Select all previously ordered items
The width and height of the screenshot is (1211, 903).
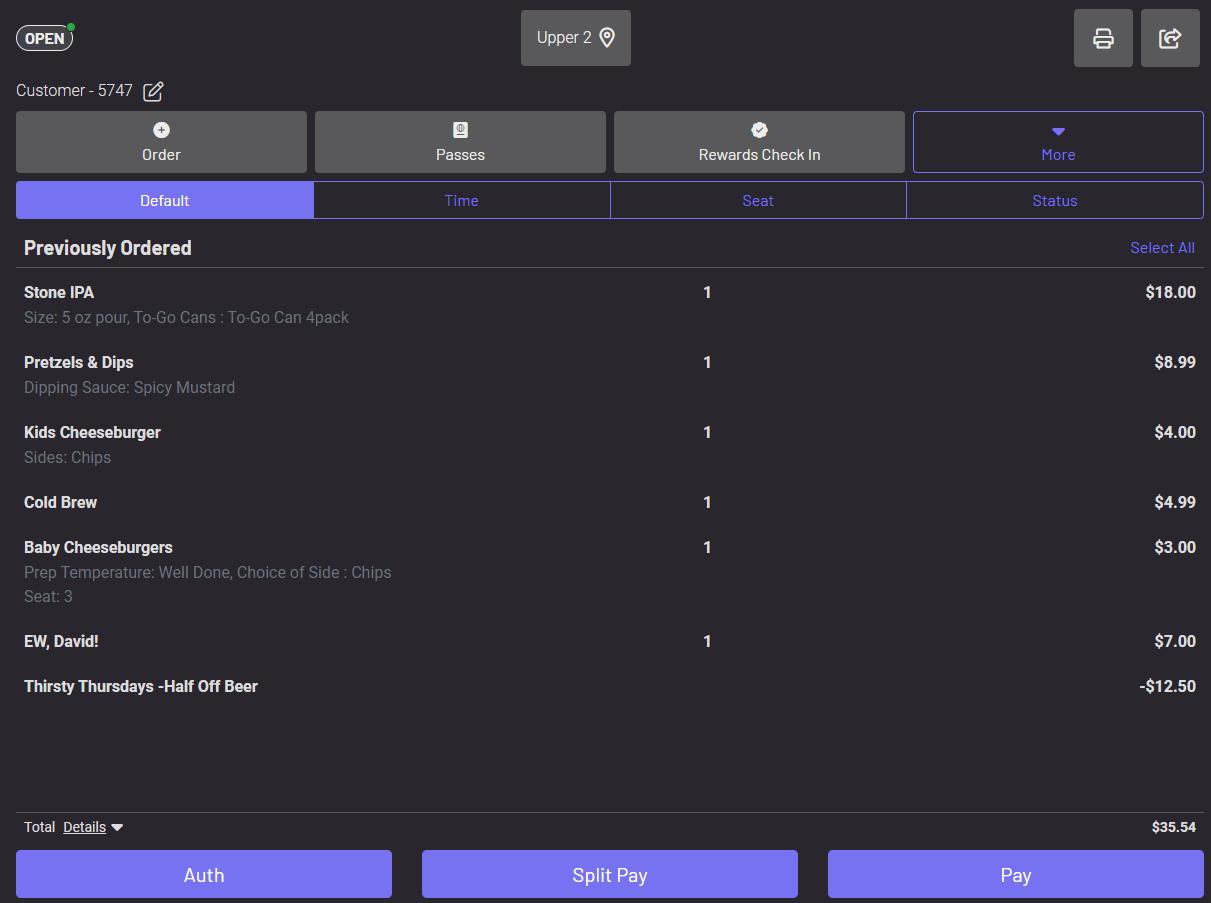pyautogui.click(x=1162, y=247)
